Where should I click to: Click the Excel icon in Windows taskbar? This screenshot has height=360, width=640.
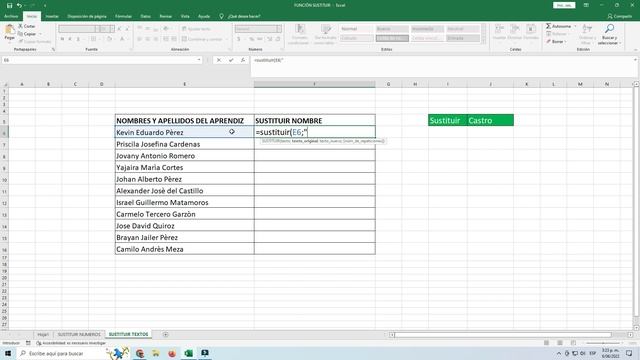tap(189, 353)
